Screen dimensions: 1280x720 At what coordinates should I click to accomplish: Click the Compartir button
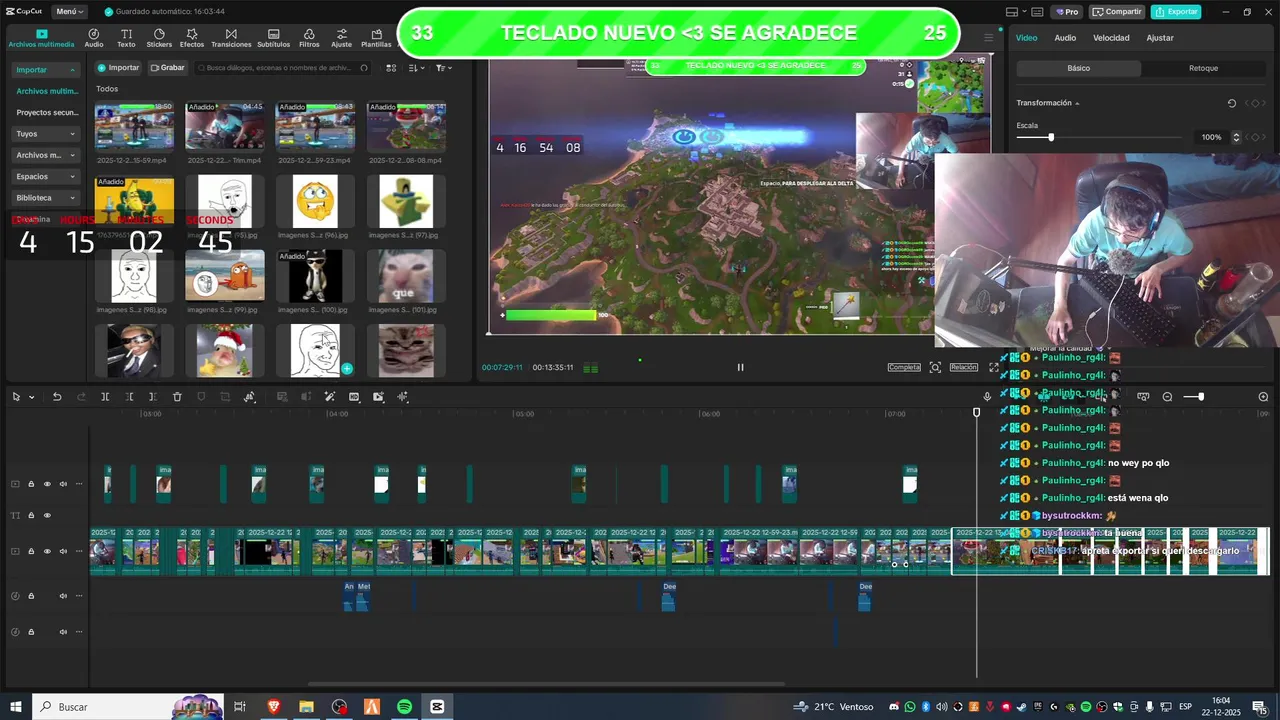[x=1117, y=12]
